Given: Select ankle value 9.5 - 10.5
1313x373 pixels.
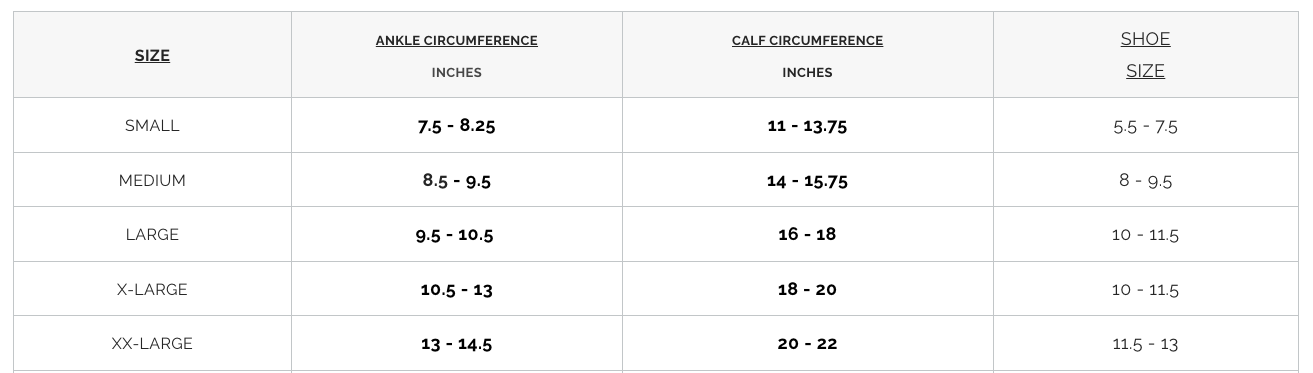Looking at the screenshot, I should click(457, 235).
